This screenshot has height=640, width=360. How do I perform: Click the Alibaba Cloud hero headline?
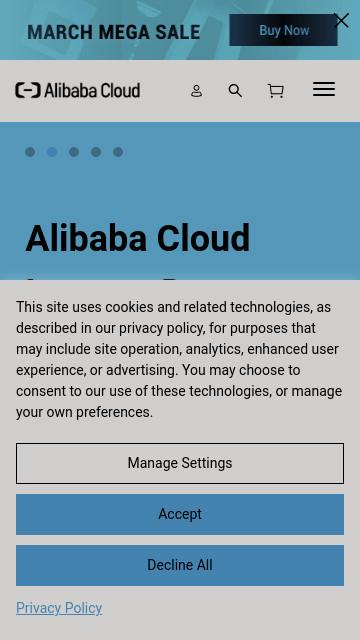[138, 238]
